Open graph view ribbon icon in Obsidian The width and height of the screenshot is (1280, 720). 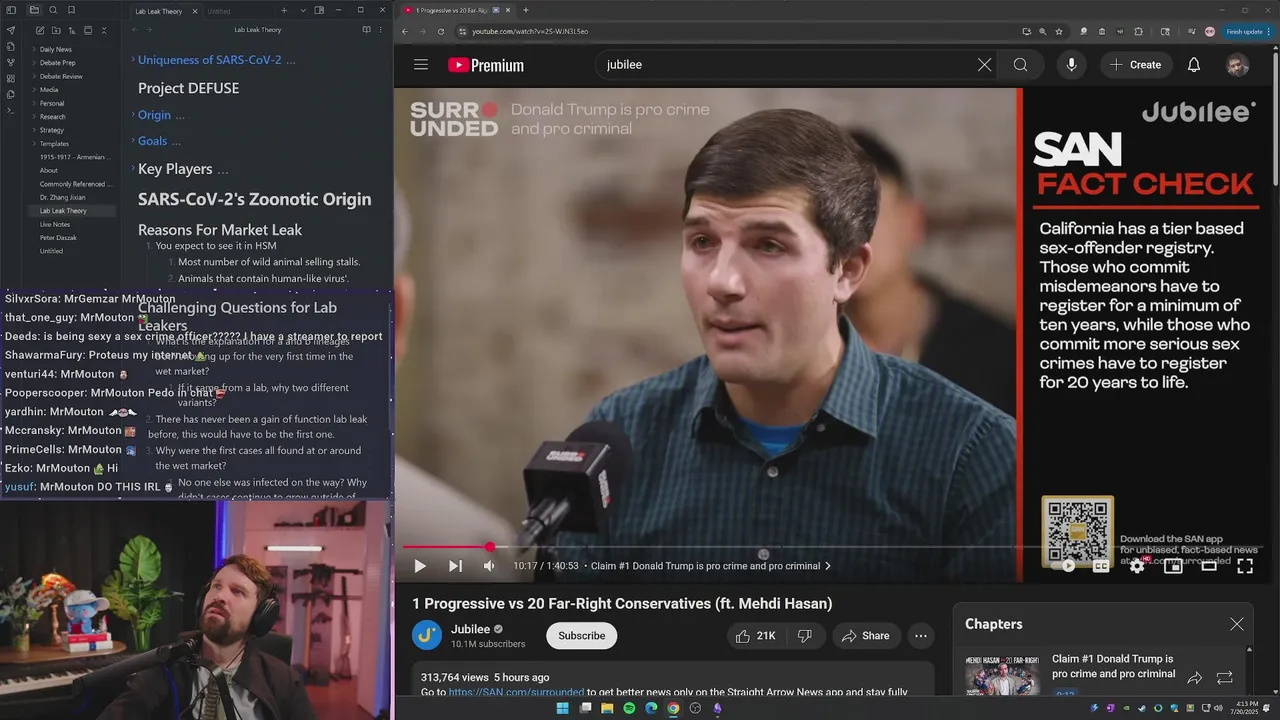click(11, 62)
